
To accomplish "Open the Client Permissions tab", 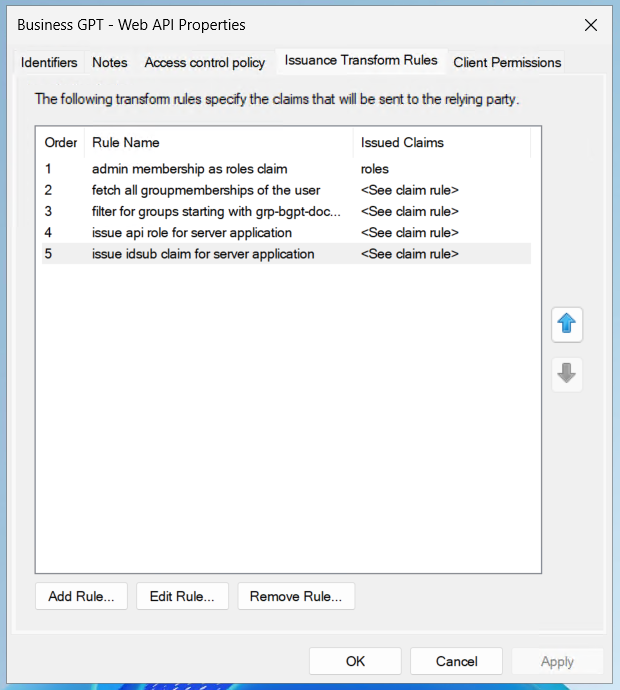I will [x=507, y=62].
